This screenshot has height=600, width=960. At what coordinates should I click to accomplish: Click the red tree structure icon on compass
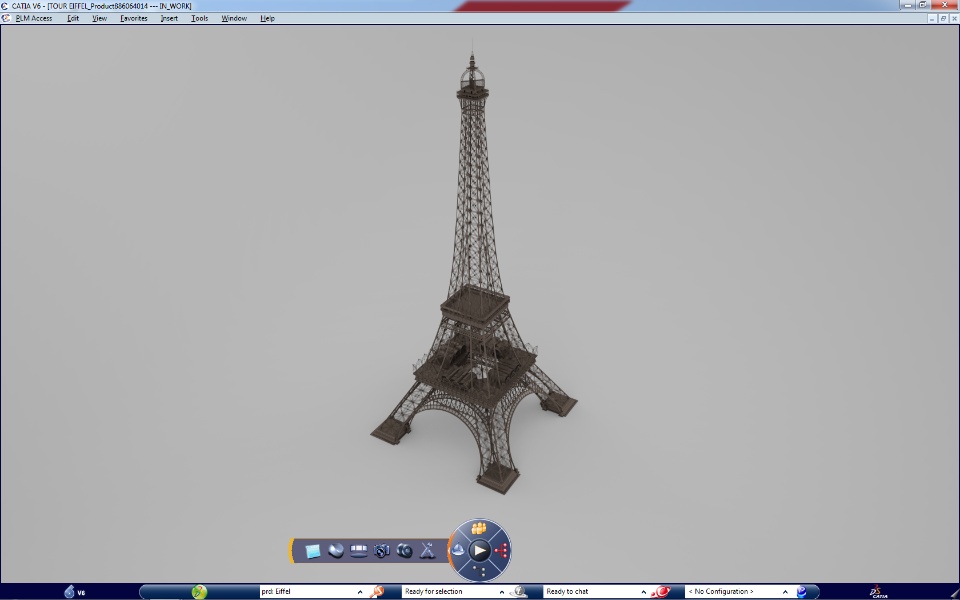(502, 551)
